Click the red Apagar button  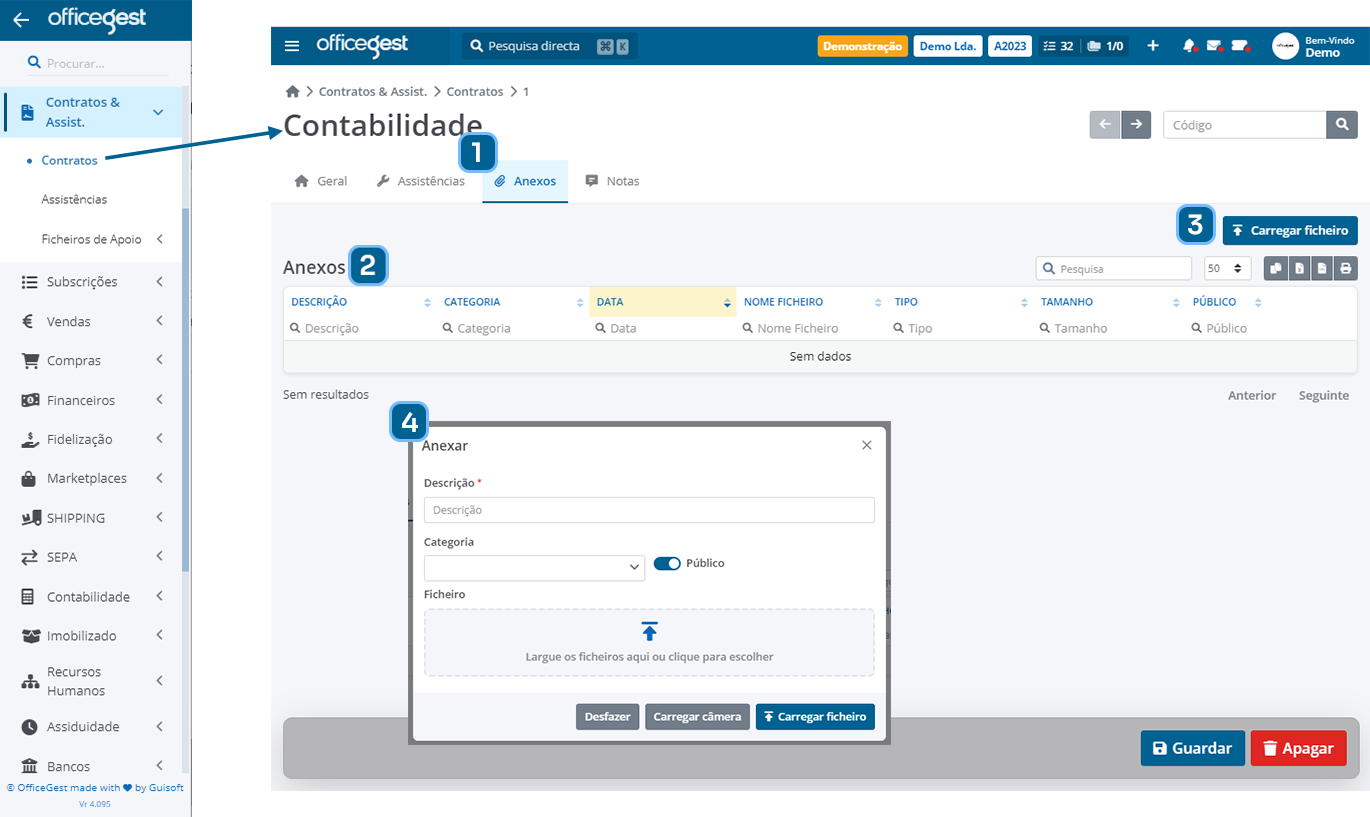[x=1298, y=747]
